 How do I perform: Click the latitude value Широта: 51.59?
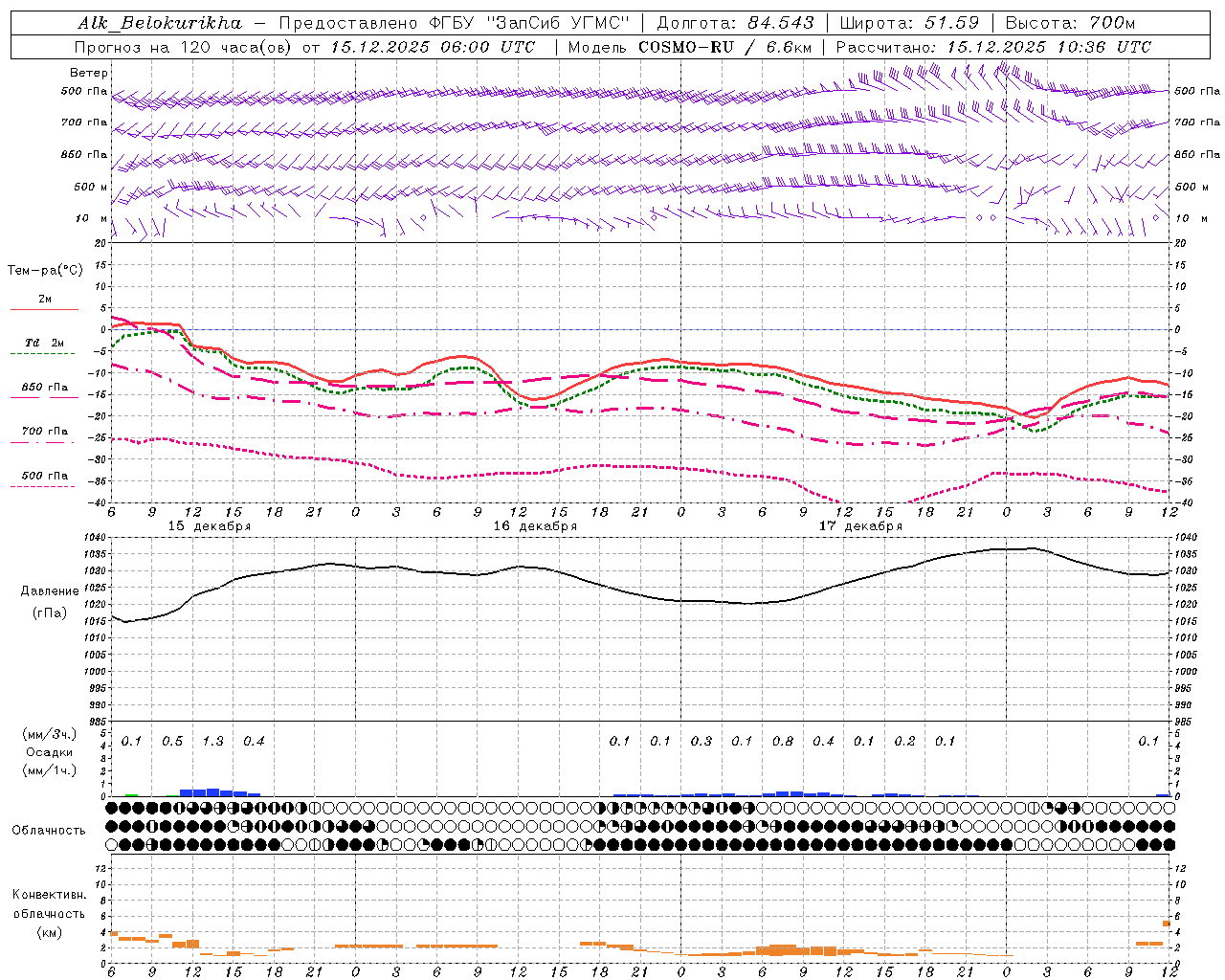909,23
